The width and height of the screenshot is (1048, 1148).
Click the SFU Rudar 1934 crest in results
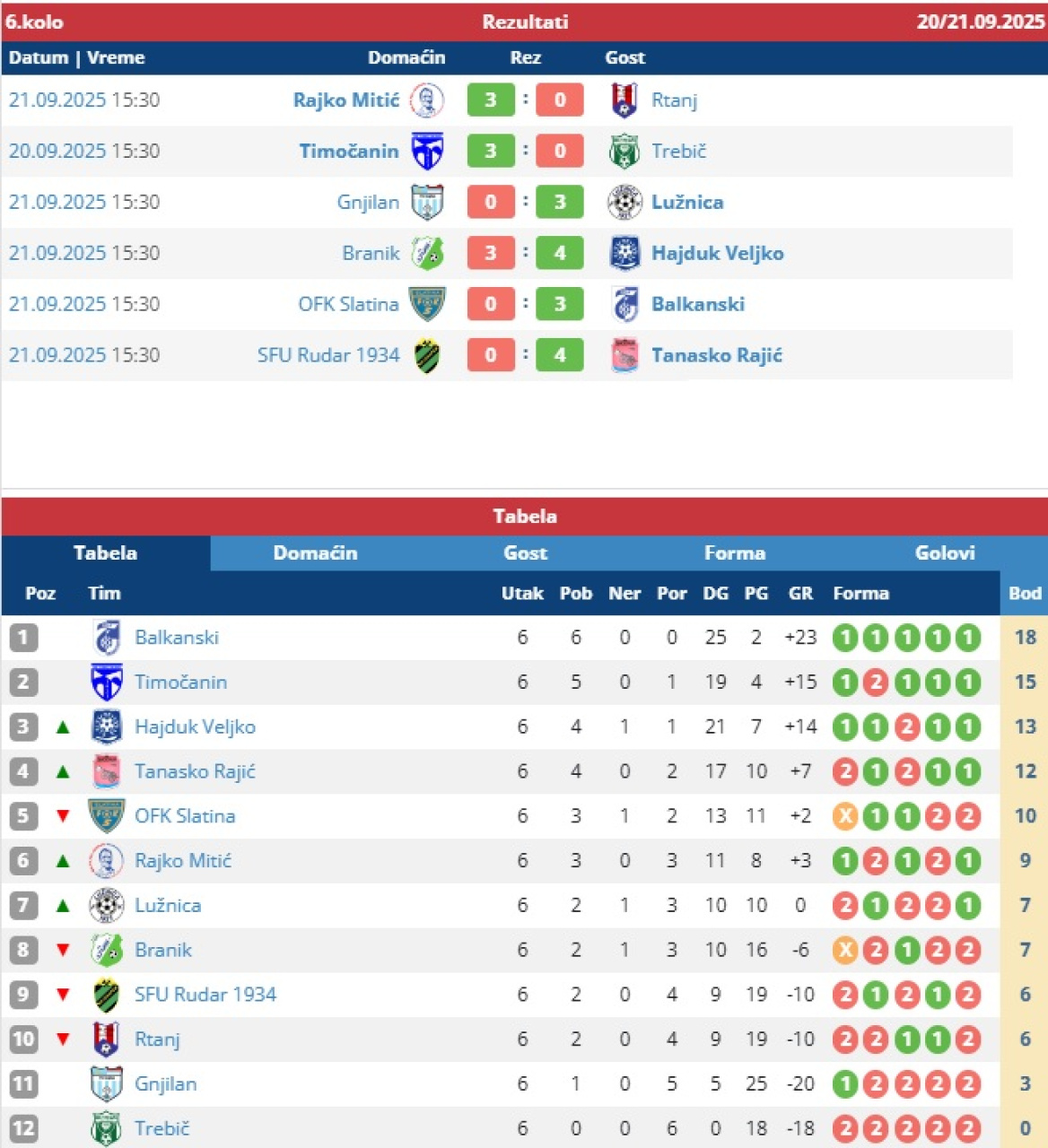pos(427,356)
